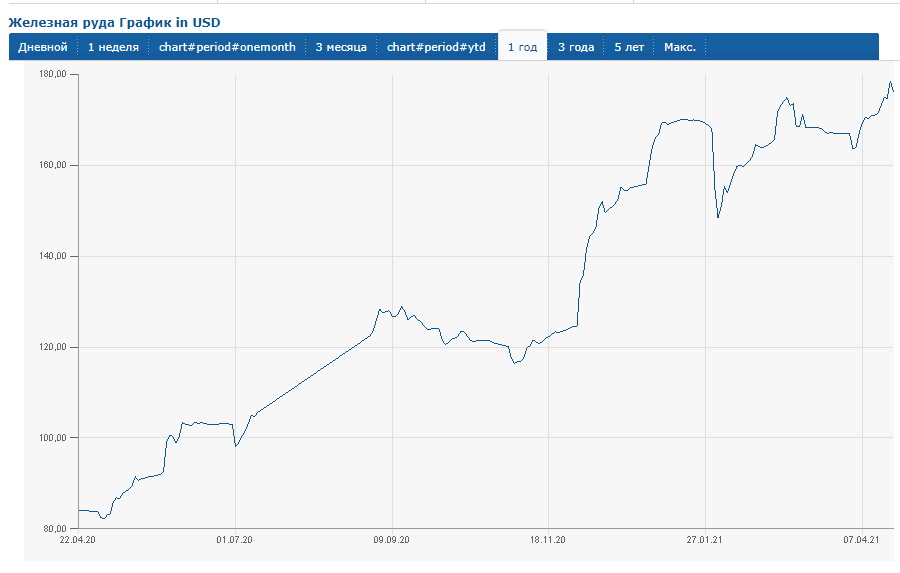The height and width of the screenshot is (573, 900).
Task: Select the Макс. period tab
Action: point(680,47)
